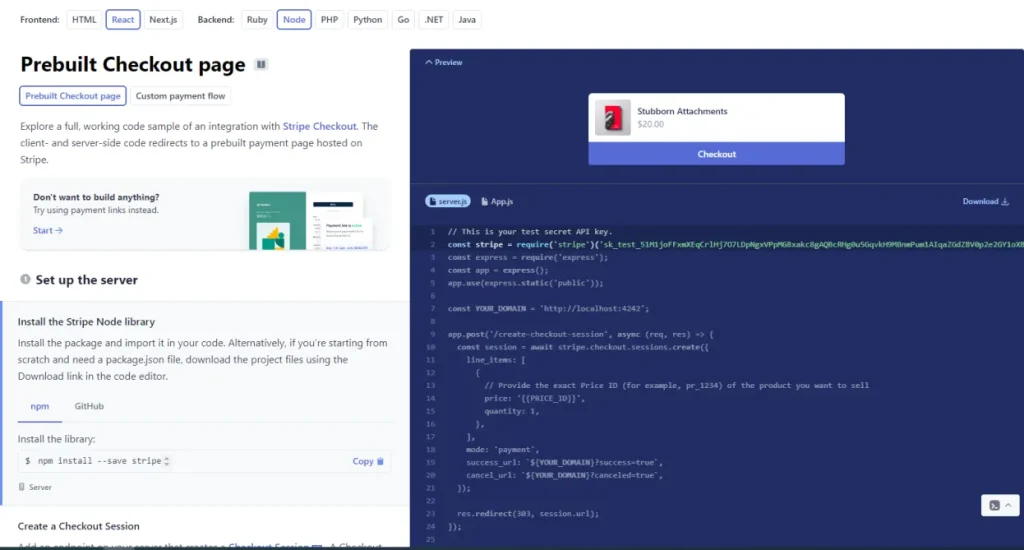Click the icon next to the page title
The image size is (1024, 550).
(x=261, y=65)
